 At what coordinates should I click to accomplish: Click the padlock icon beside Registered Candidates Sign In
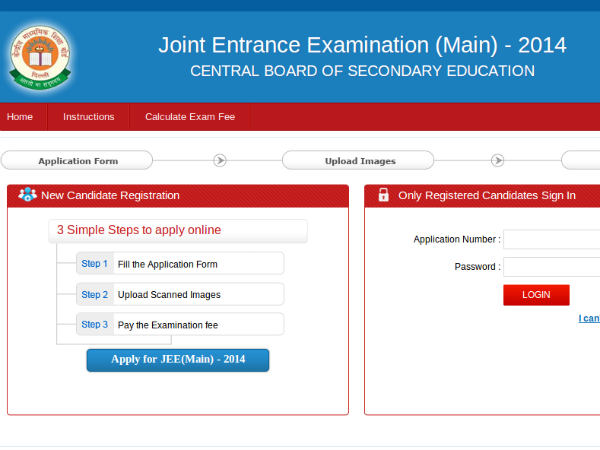383,195
